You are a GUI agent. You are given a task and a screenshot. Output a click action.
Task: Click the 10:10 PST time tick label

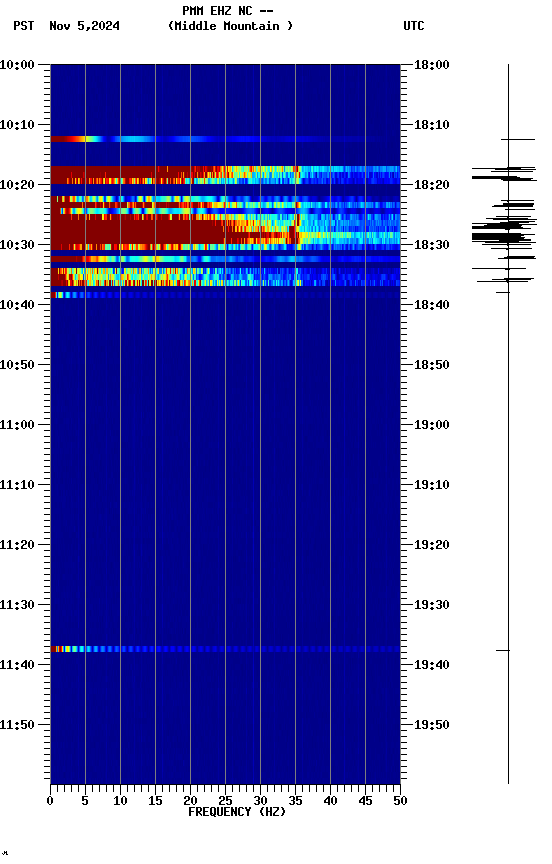(17, 125)
